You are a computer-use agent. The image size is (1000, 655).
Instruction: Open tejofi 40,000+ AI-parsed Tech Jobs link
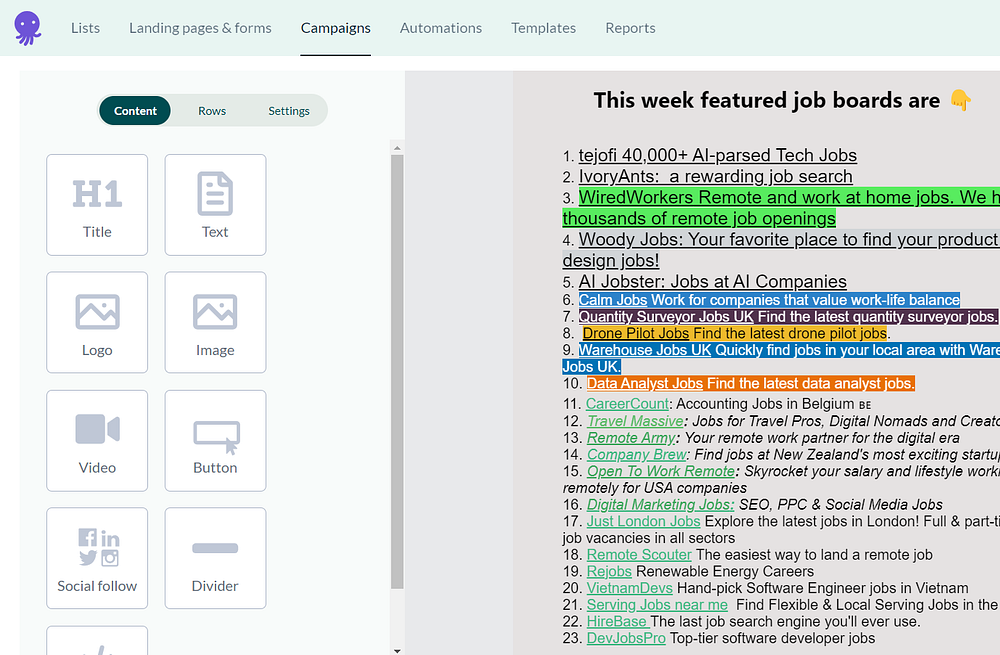pyautogui.click(x=717, y=155)
